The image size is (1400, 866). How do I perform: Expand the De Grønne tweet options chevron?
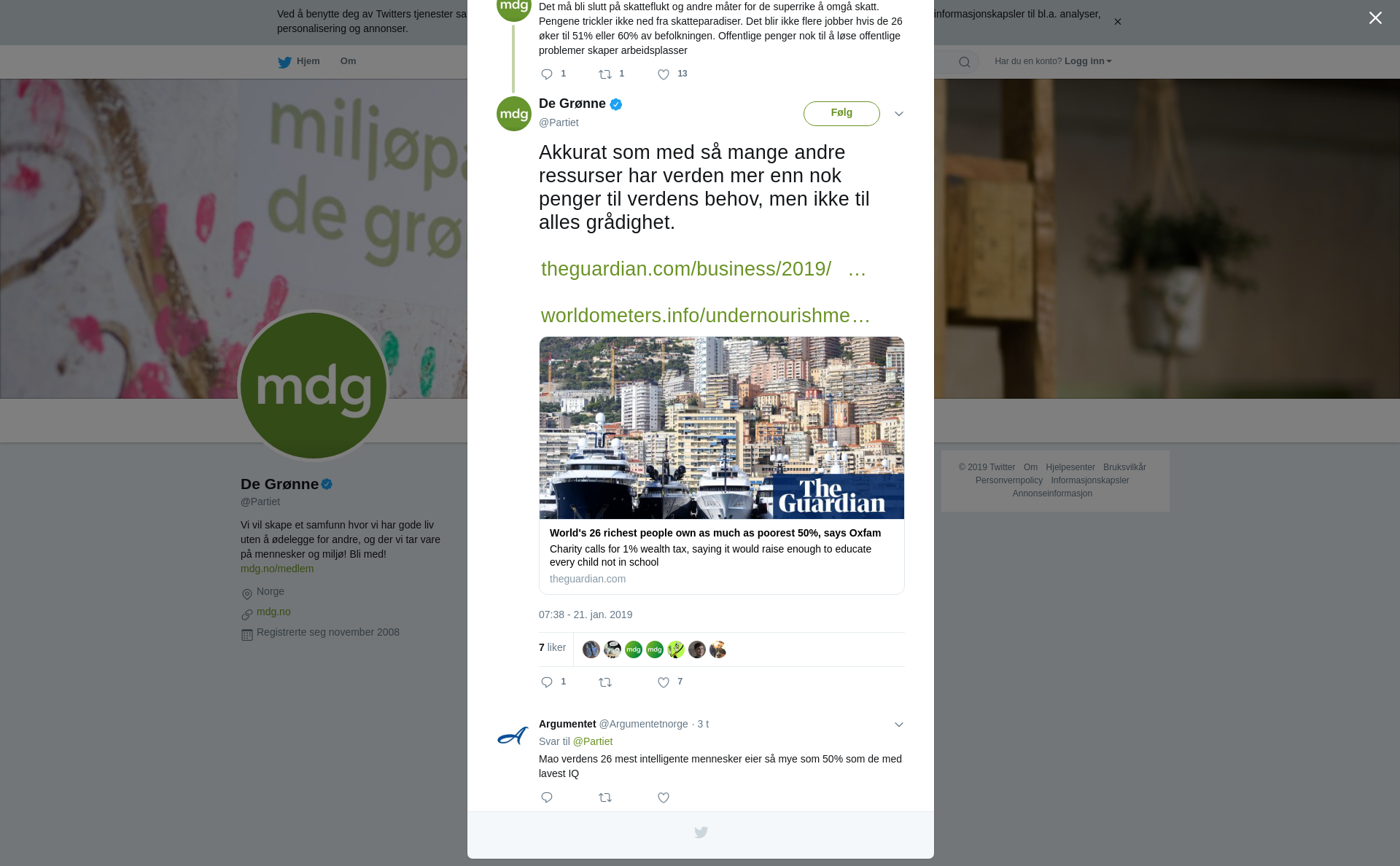(898, 114)
